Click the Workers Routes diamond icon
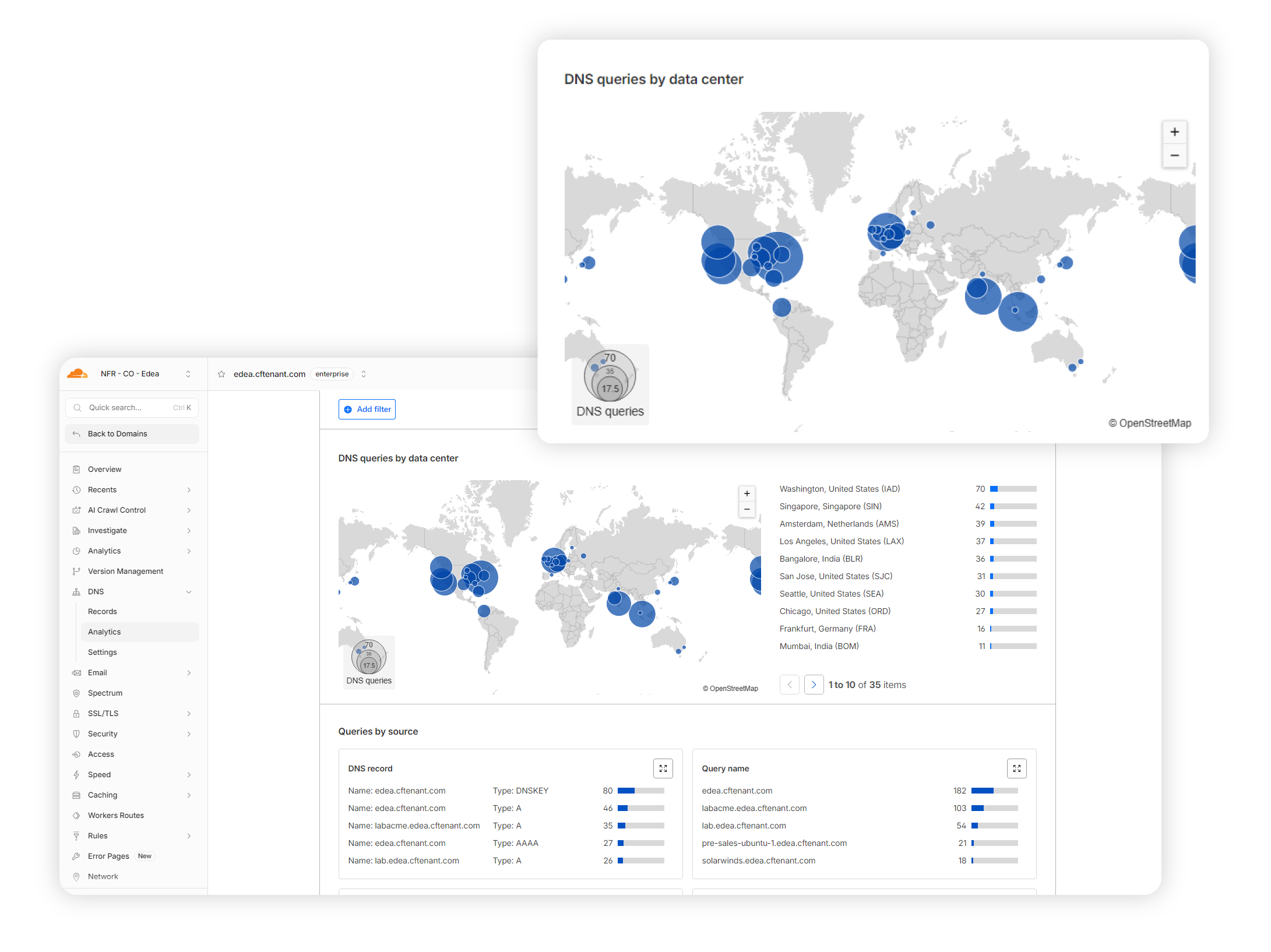 [x=76, y=815]
